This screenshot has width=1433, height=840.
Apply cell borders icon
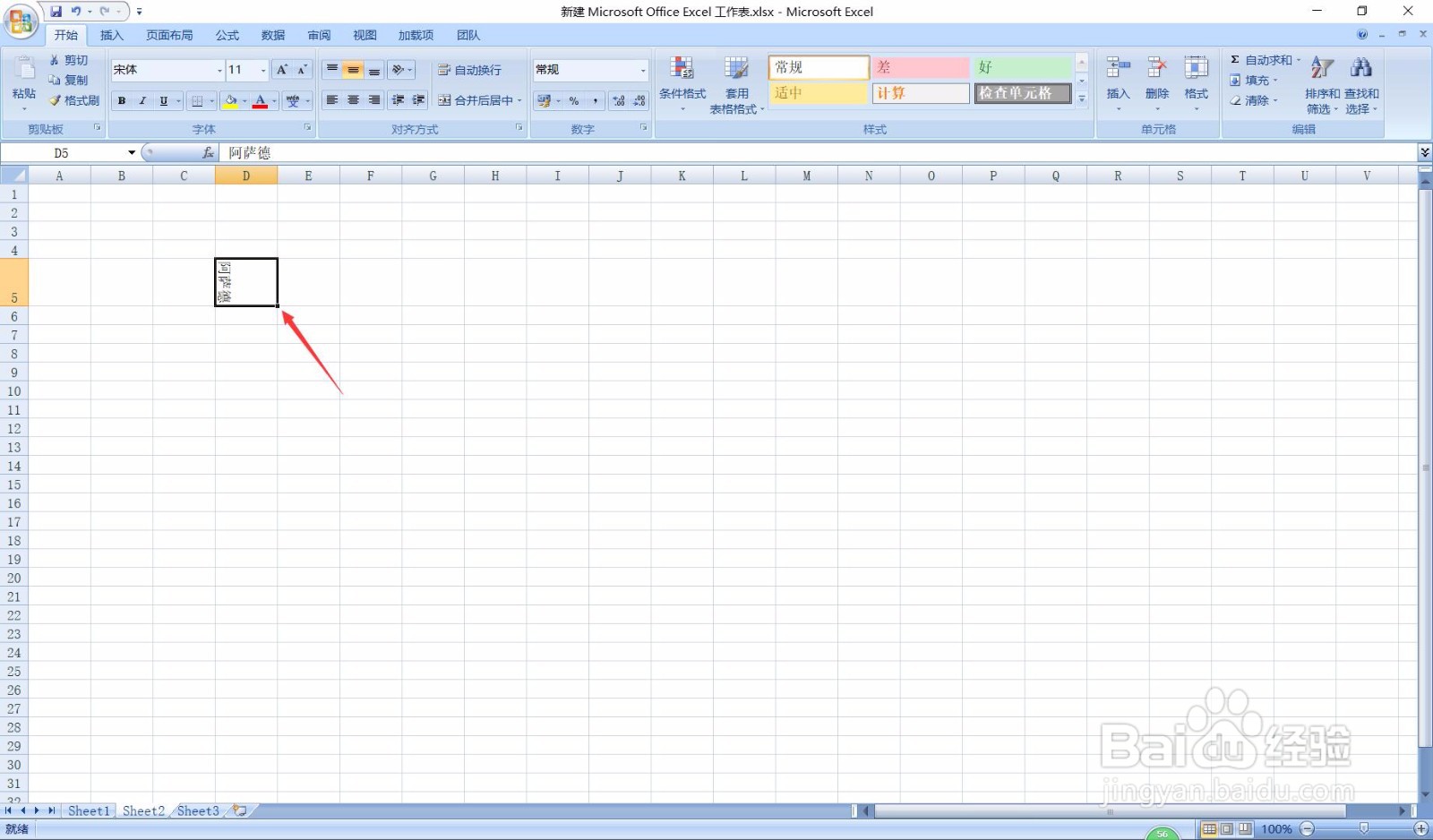click(198, 101)
